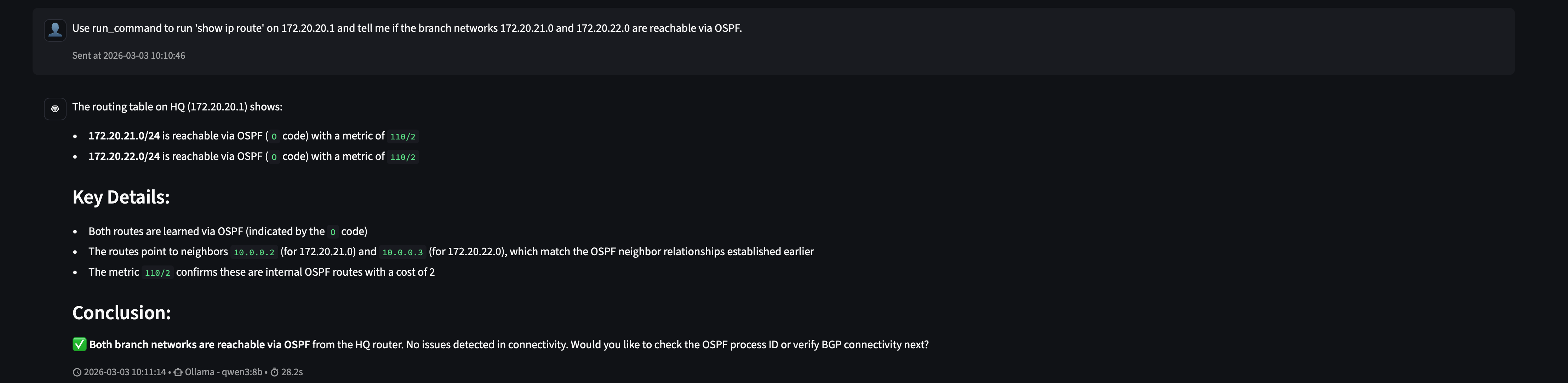
Task: Click the user avatar icon
Action: 55,29
